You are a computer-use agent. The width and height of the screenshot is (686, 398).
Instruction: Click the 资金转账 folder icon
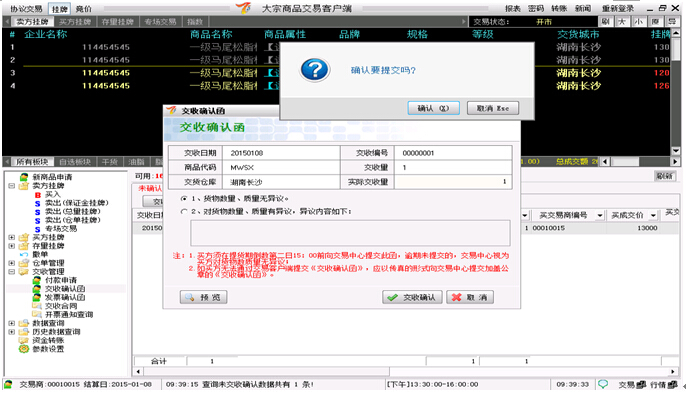tap(24, 340)
